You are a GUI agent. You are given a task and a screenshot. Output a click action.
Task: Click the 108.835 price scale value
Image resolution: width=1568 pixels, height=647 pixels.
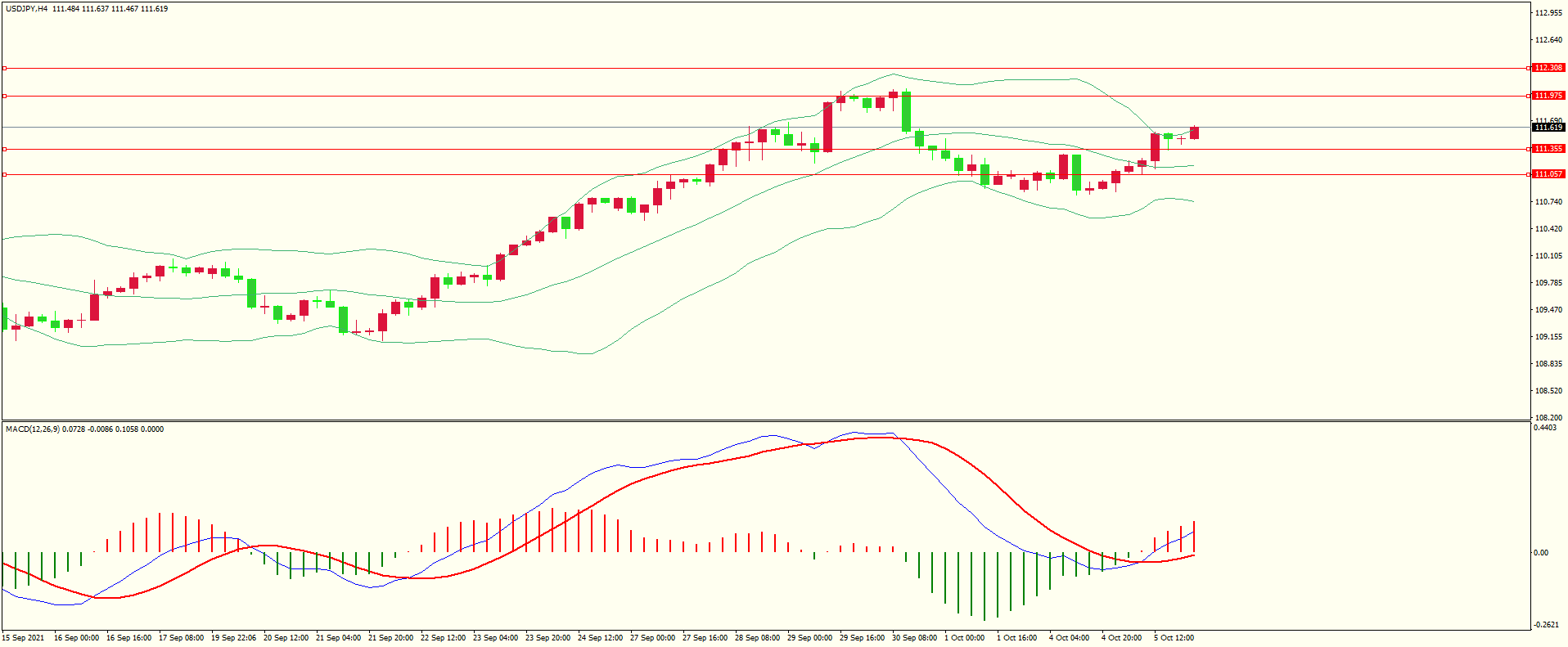[1548, 364]
